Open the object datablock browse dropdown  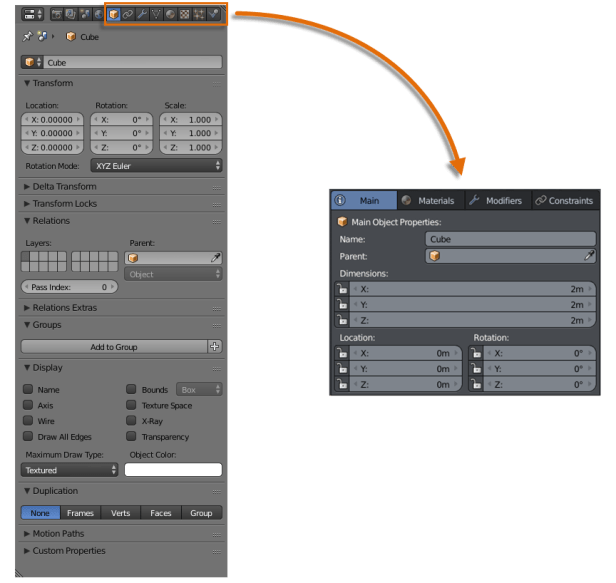click(x=32, y=62)
